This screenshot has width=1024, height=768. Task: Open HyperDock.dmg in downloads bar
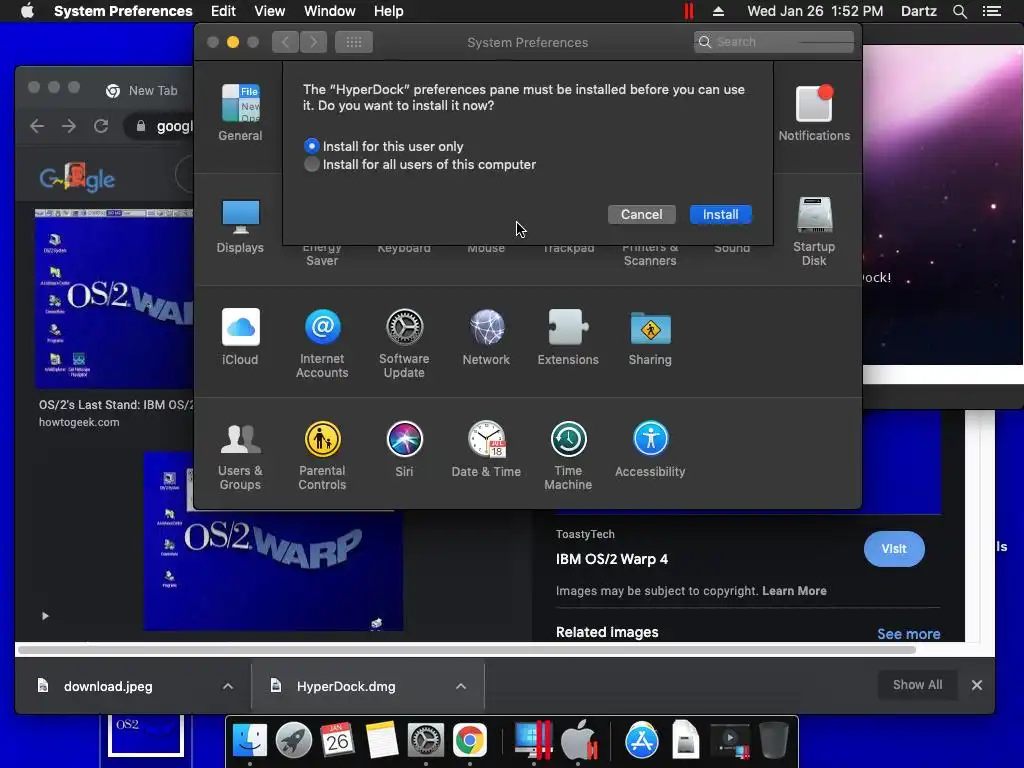pyautogui.click(x=346, y=686)
